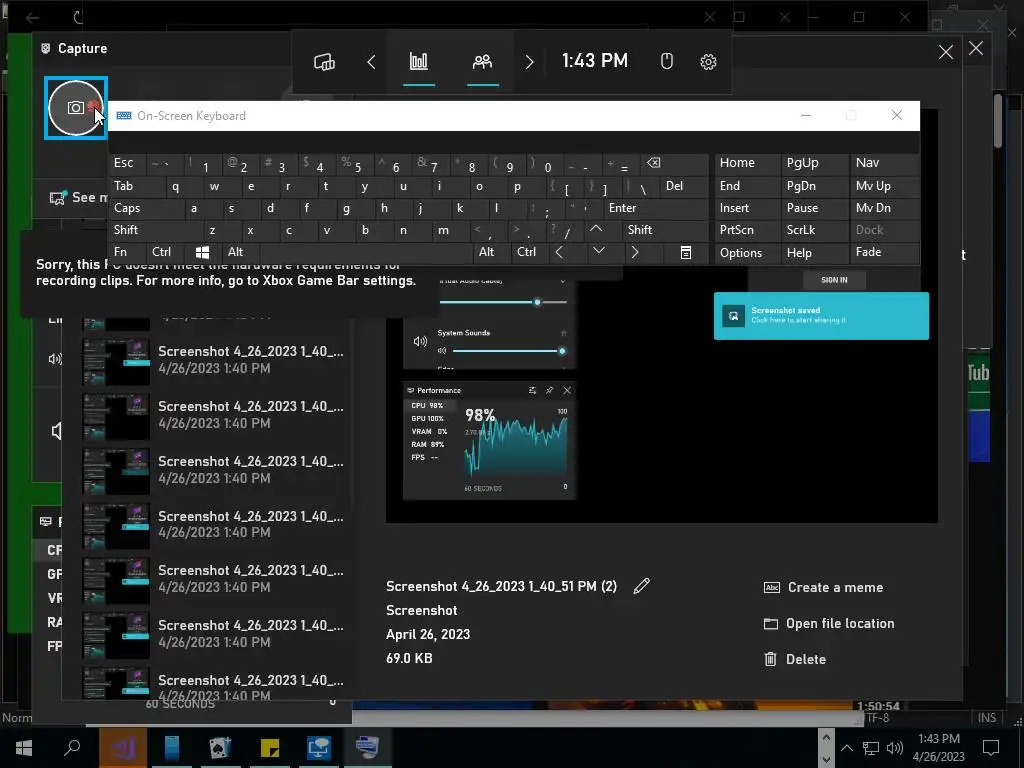Screen dimensions: 1024x768
Task: Tap the right arrow key on the keyboard
Action: coord(635,252)
